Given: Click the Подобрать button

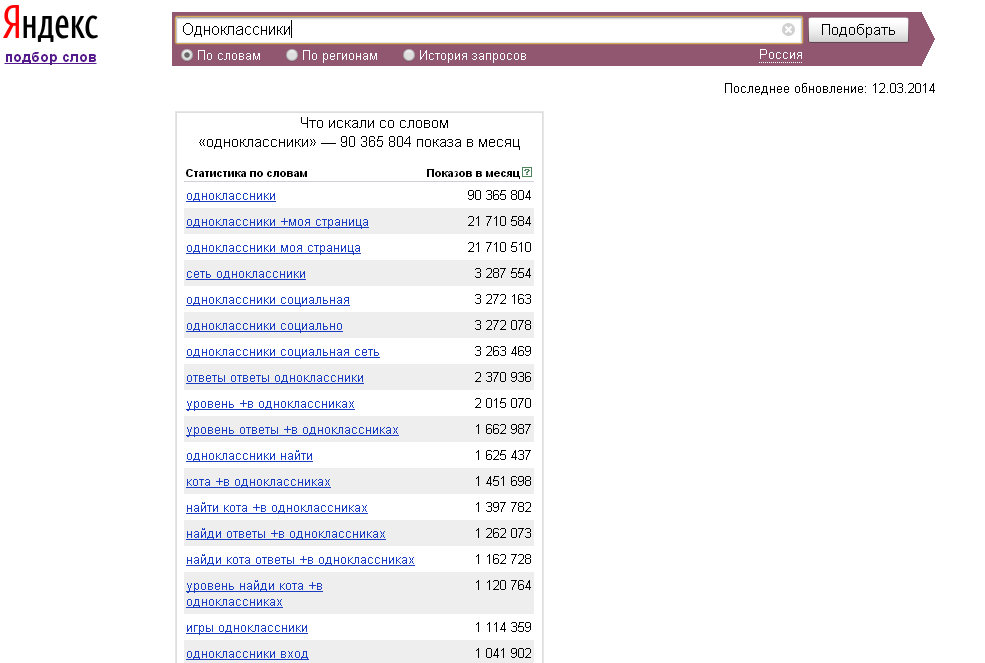Looking at the screenshot, I should tap(857, 30).
